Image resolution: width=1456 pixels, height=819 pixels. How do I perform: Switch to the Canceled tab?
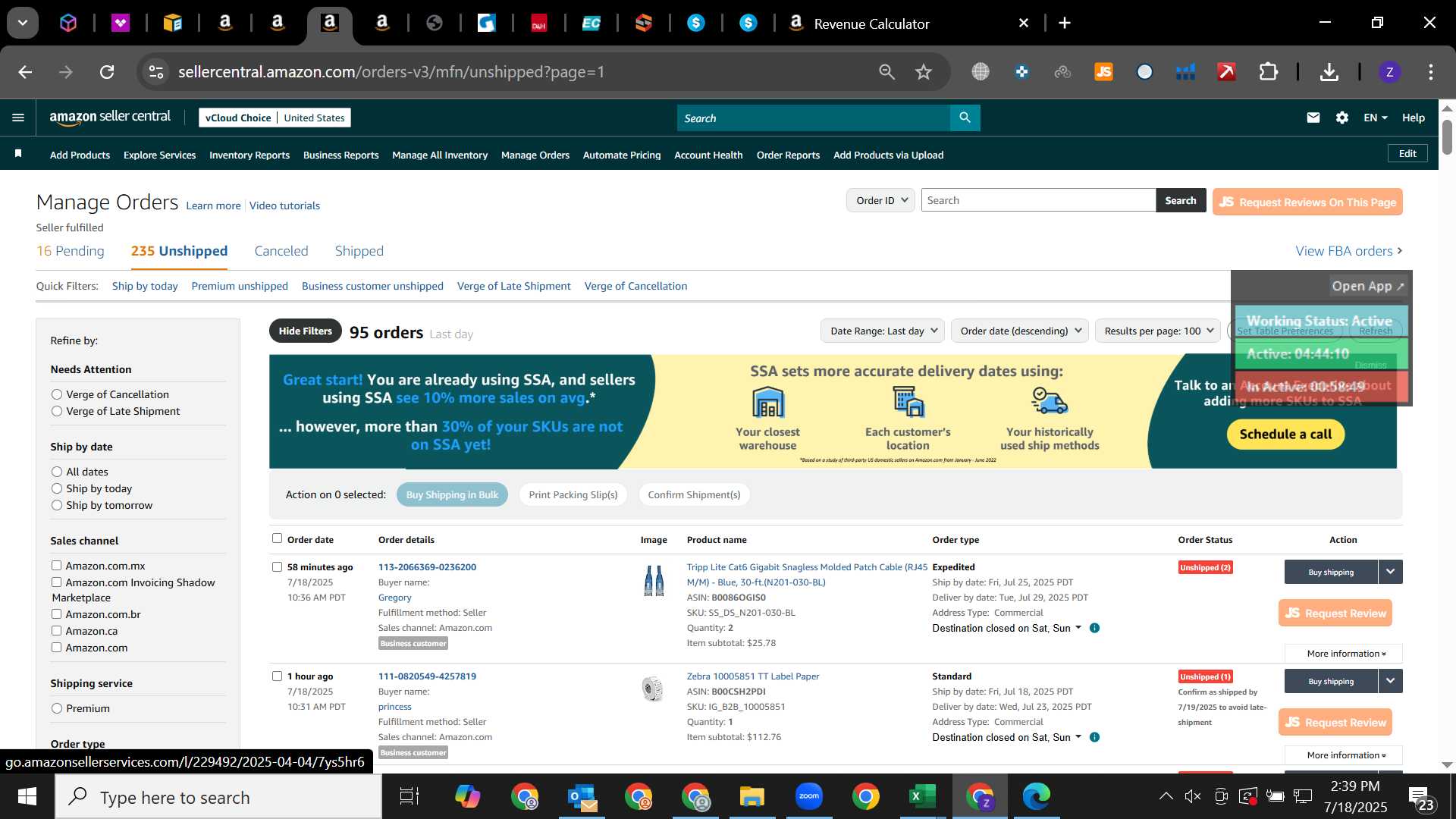pyautogui.click(x=281, y=251)
